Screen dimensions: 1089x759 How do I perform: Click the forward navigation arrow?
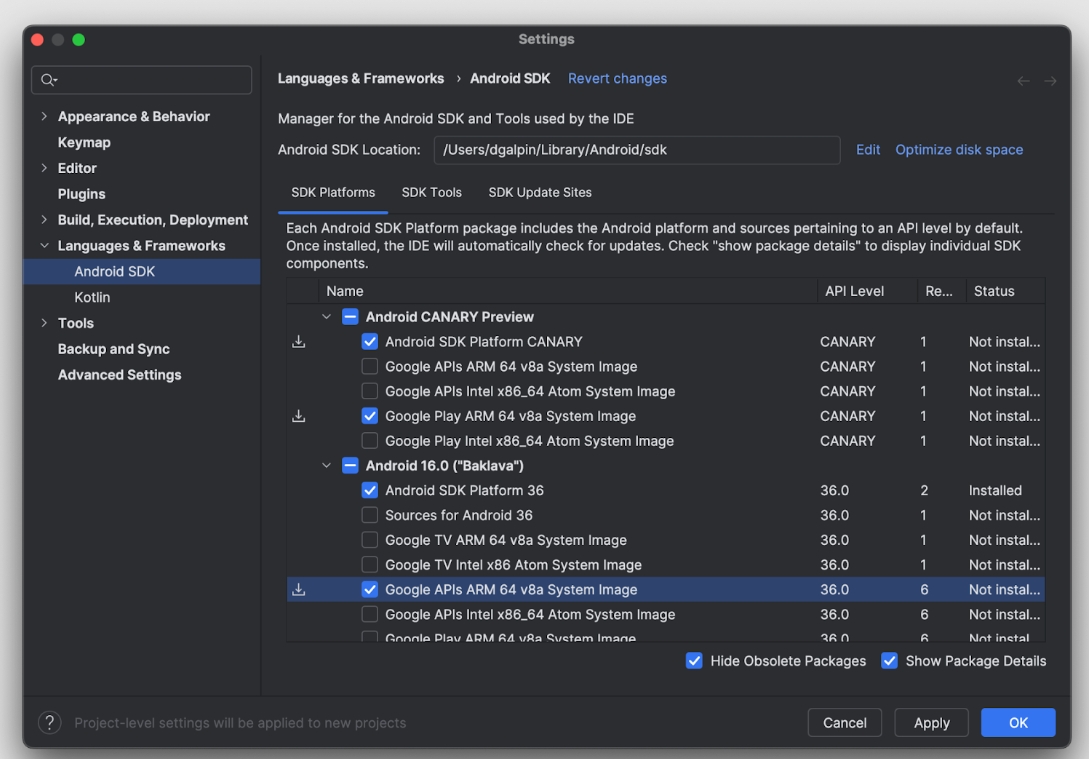(x=1050, y=81)
